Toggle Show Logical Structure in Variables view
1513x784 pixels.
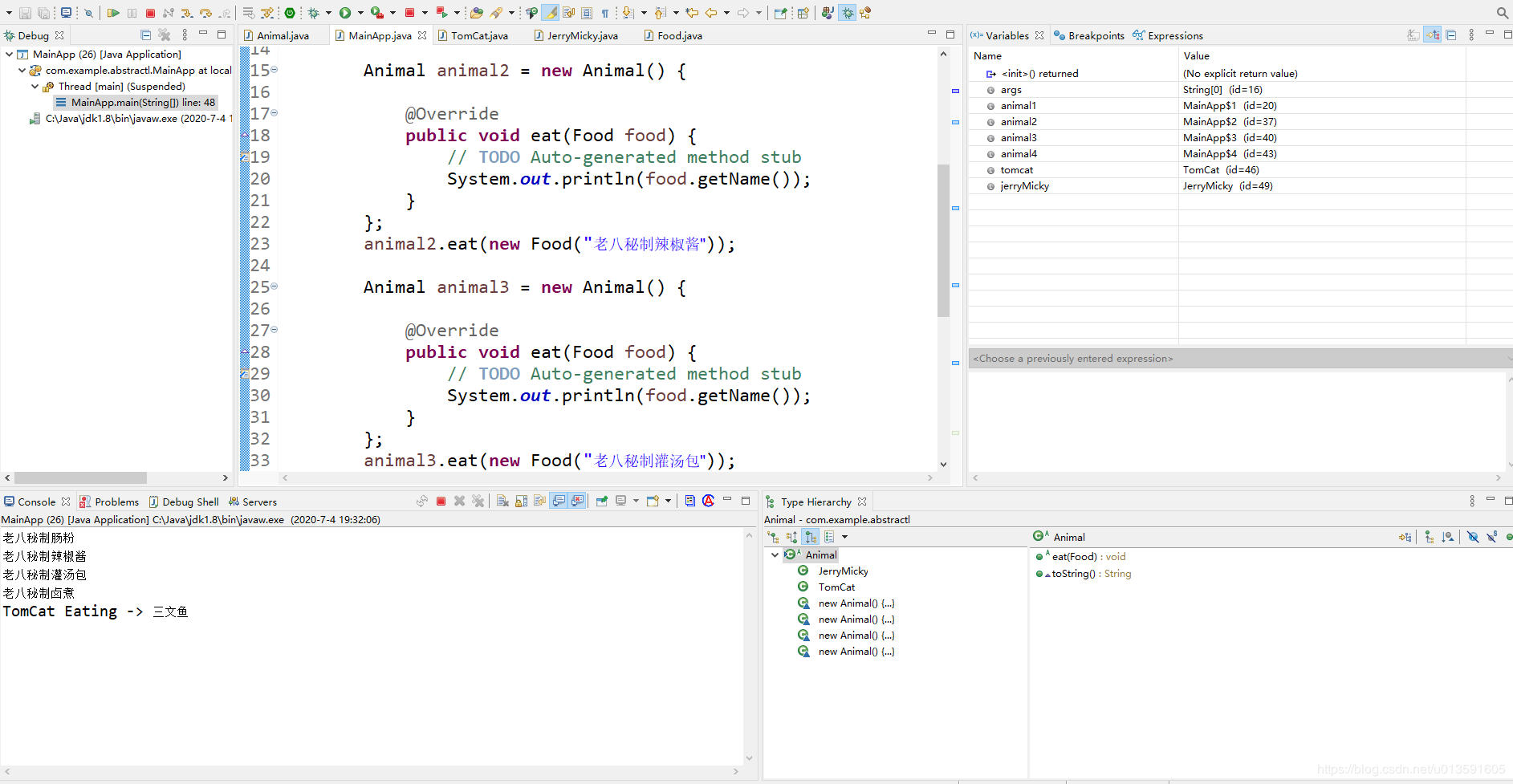1433,35
